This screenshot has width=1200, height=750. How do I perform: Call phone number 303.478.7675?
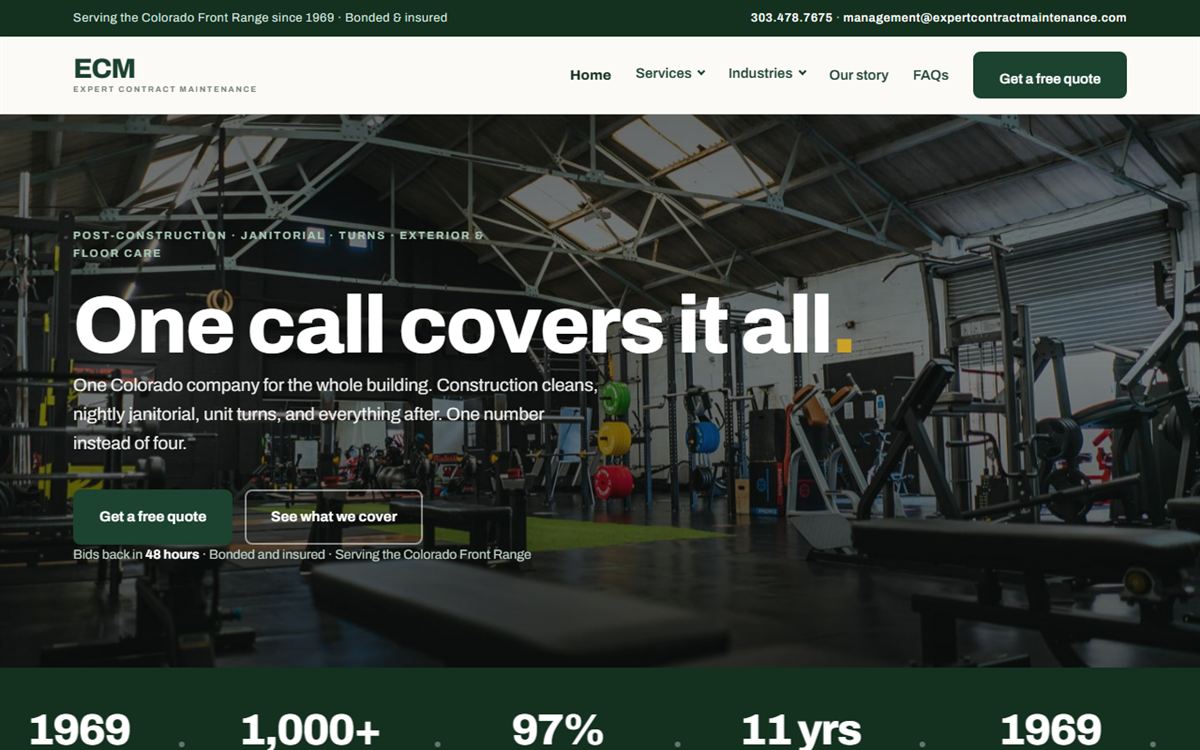791,17
